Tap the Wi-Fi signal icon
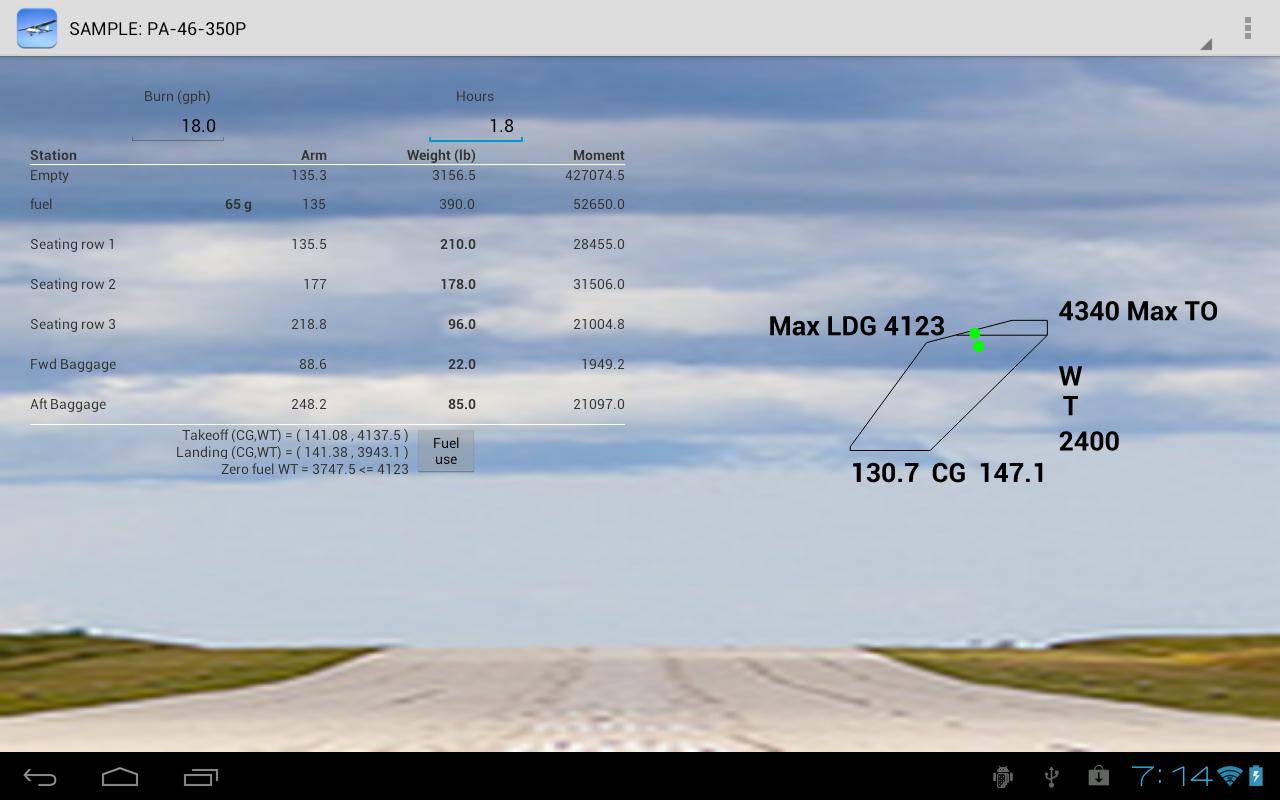Screen dimensions: 1280x800 pyautogui.click(x=1228, y=775)
